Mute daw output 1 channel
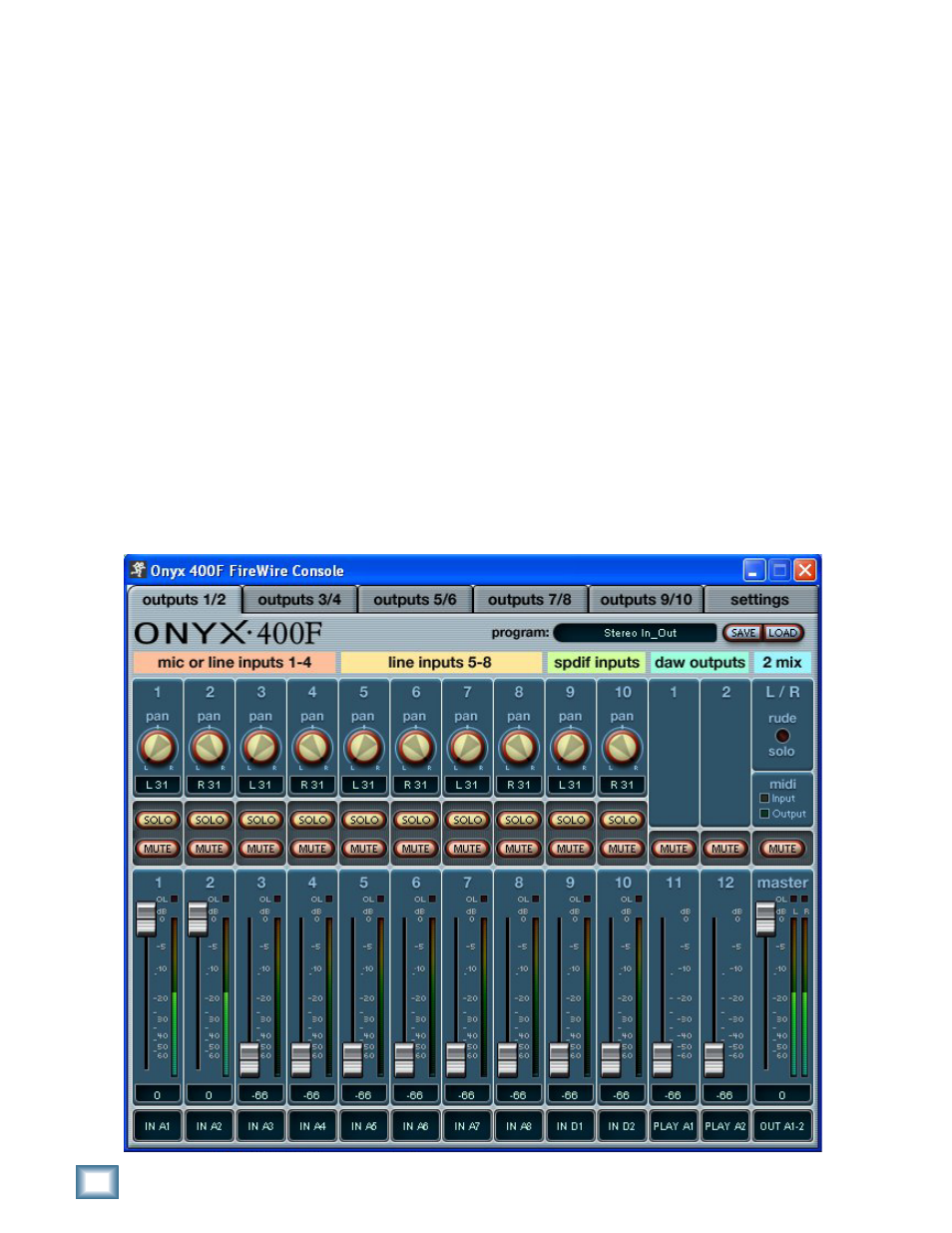 click(x=674, y=849)
